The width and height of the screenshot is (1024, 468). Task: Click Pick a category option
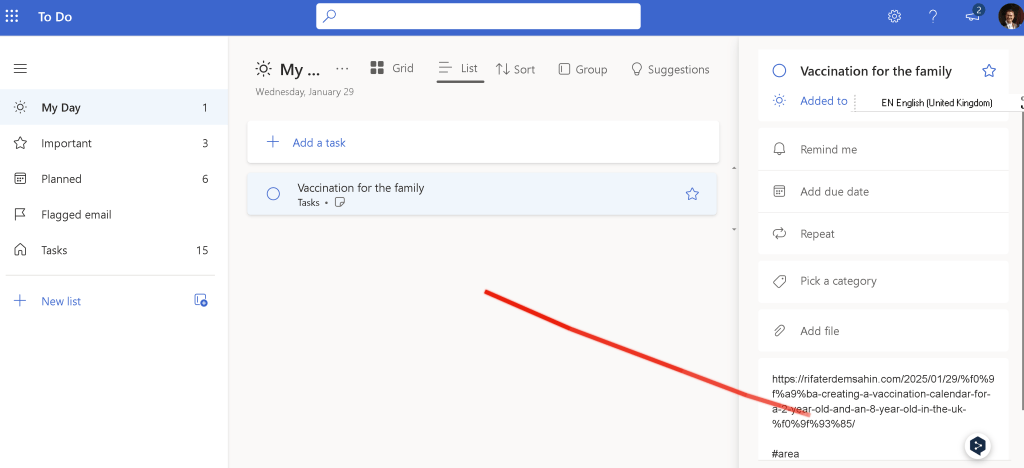(883, 281)
